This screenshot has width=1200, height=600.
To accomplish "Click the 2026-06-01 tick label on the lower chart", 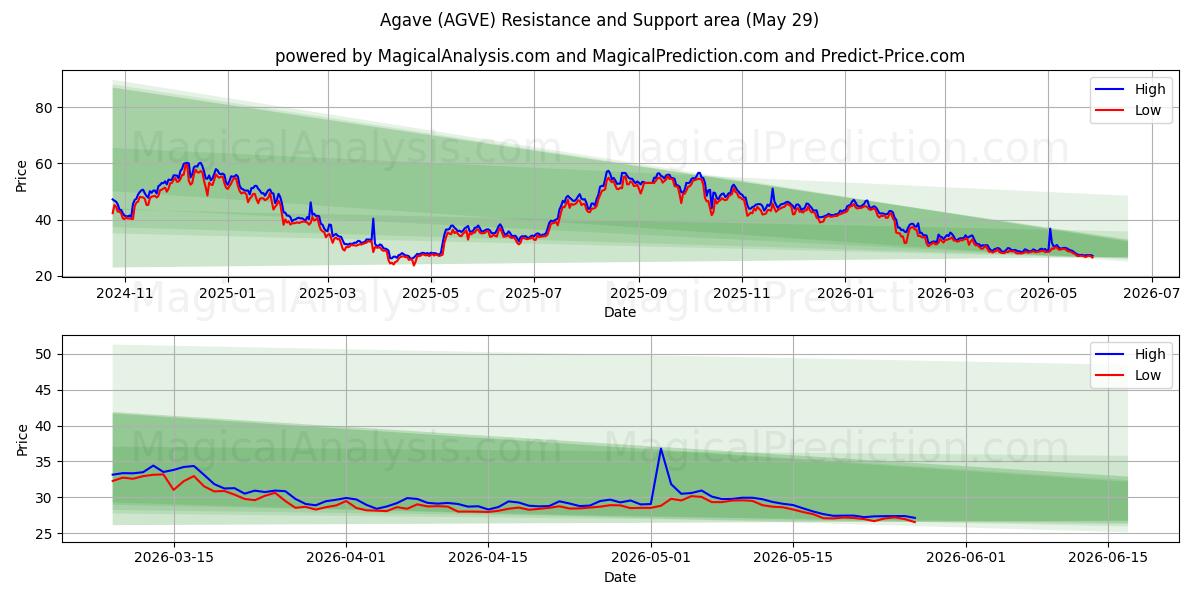I will coord(966,559).
